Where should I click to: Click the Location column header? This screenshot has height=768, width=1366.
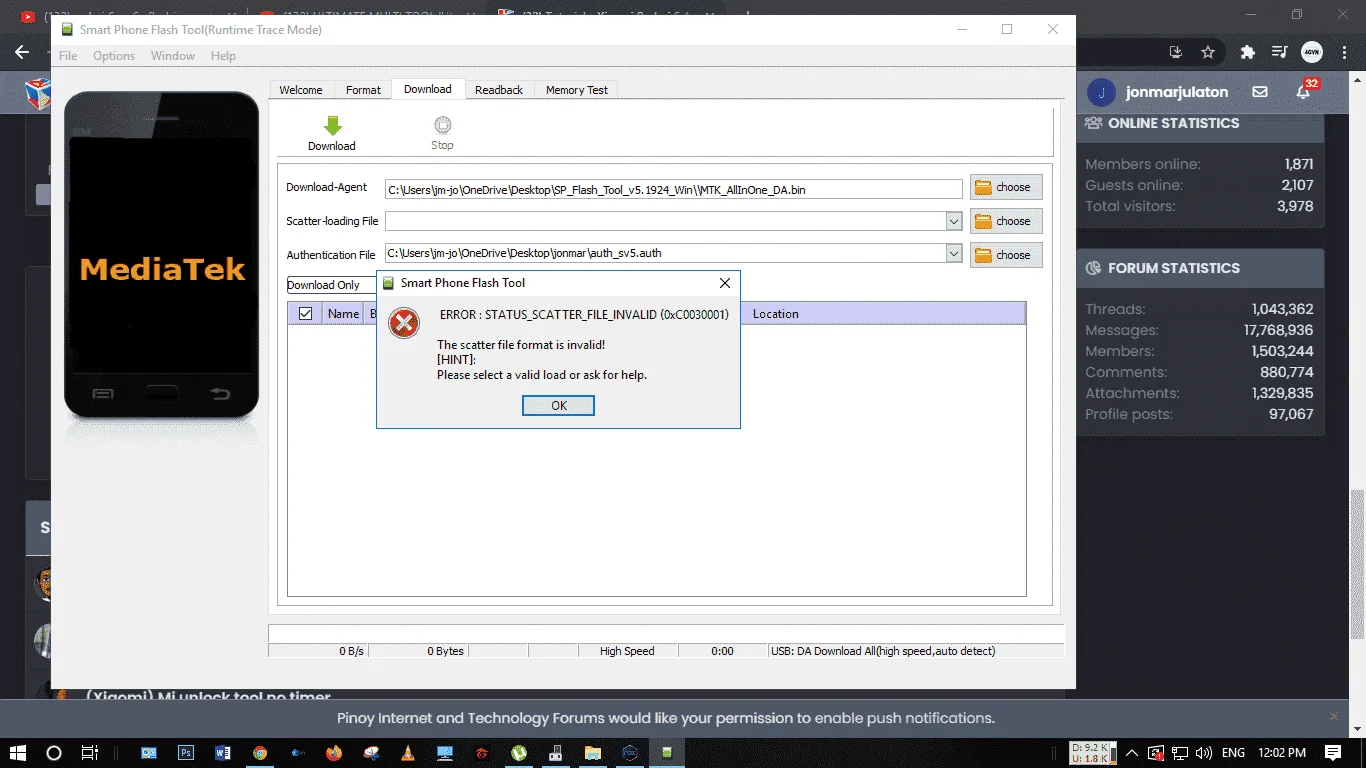pos(776,314)
